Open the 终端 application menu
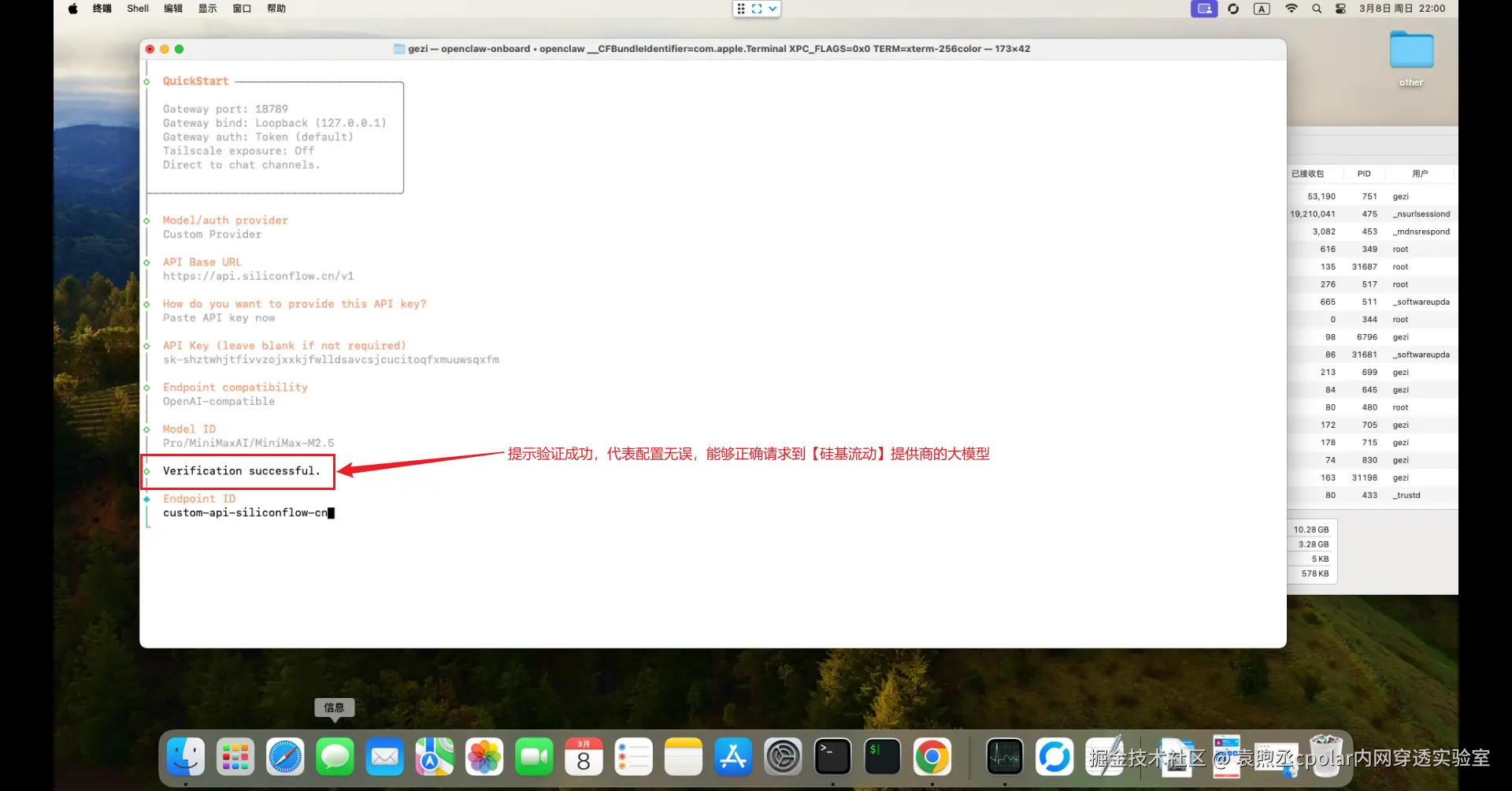Viewport: 1512px width, 791px height. point(102,9)
